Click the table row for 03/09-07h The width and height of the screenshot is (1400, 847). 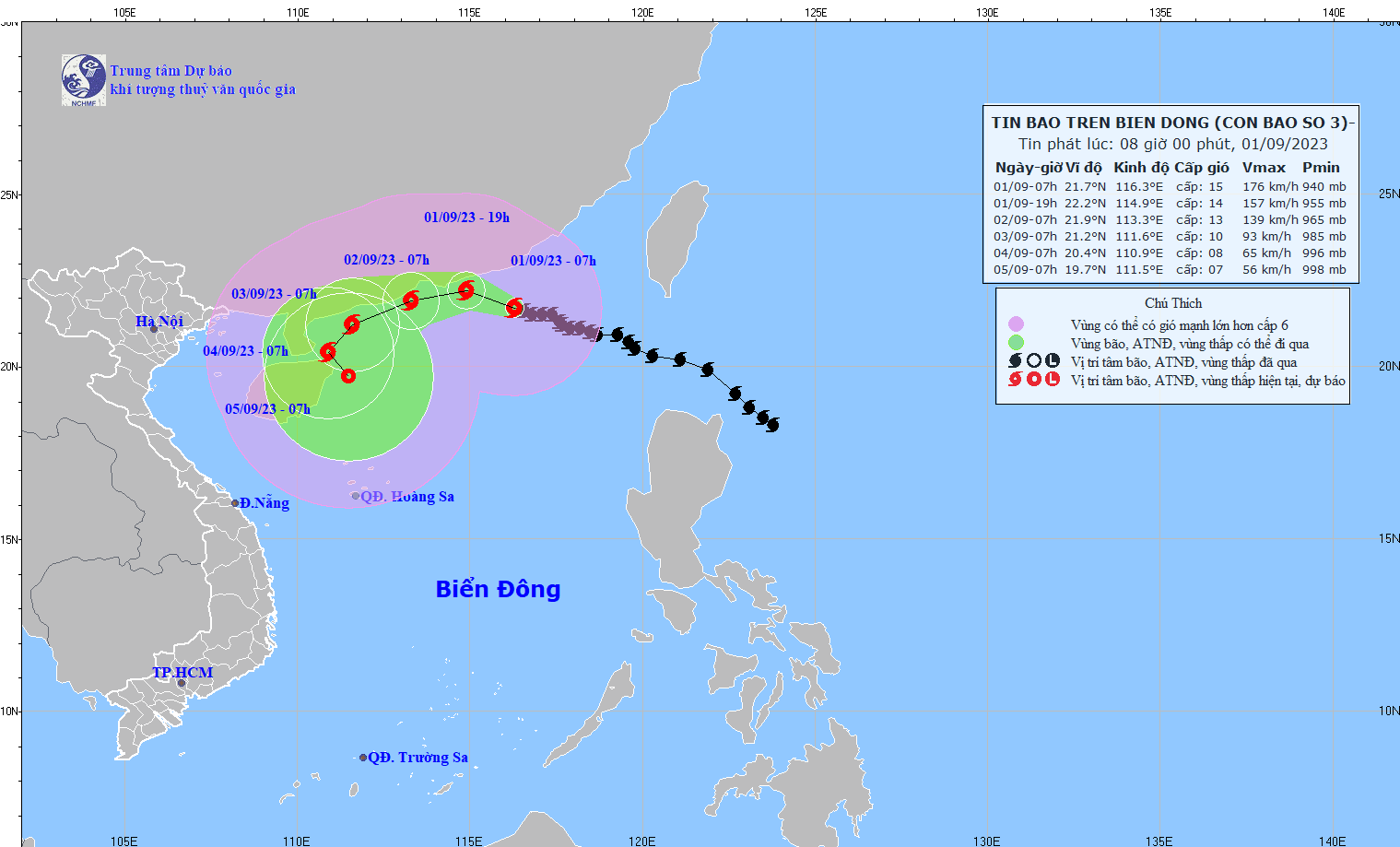pyautogui.click(x=1170, y=237)
